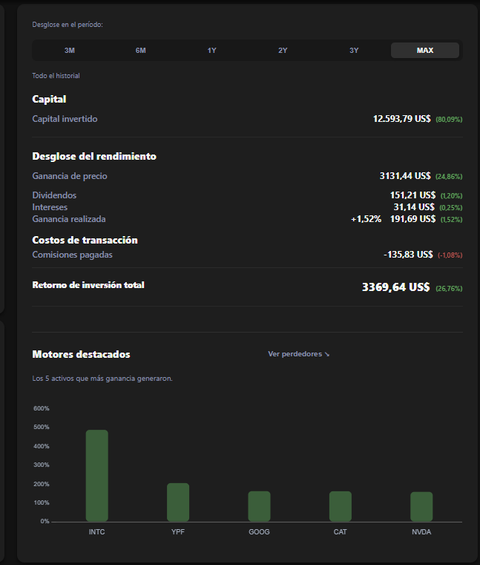The width and height of the screenshot is (480, 565).
Task: Click the Ganancia de precio row
Action: coord(247,176)
